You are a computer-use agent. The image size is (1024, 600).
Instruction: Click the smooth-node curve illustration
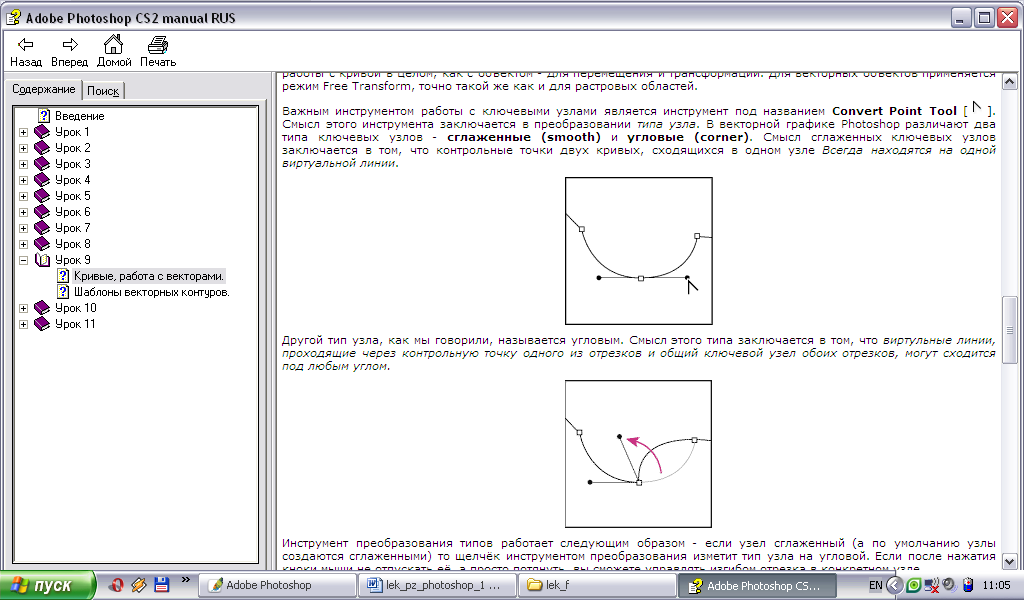pyautogui.click(x=639, y=251)
